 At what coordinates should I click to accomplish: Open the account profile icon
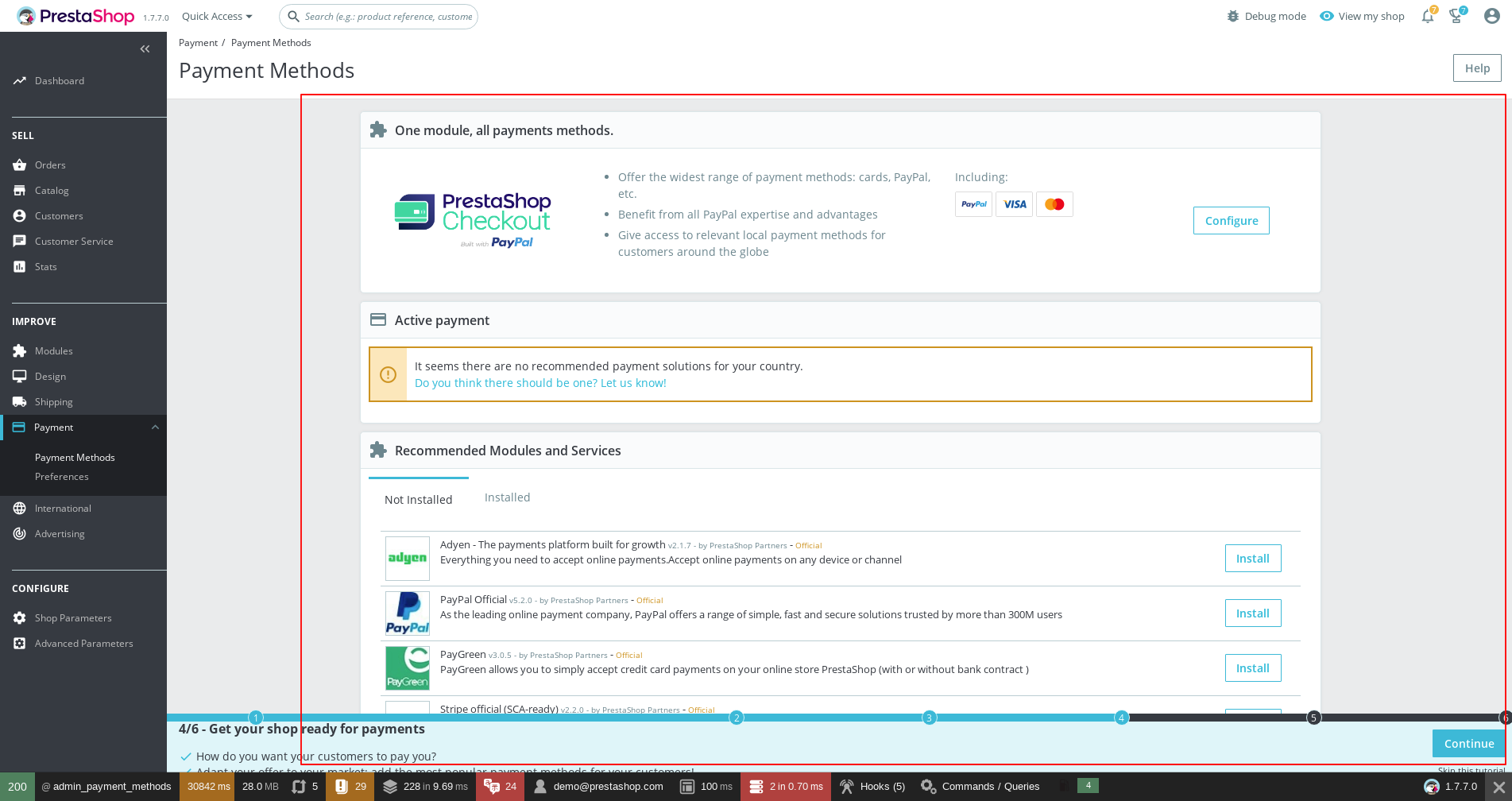tap(1491, 15)
